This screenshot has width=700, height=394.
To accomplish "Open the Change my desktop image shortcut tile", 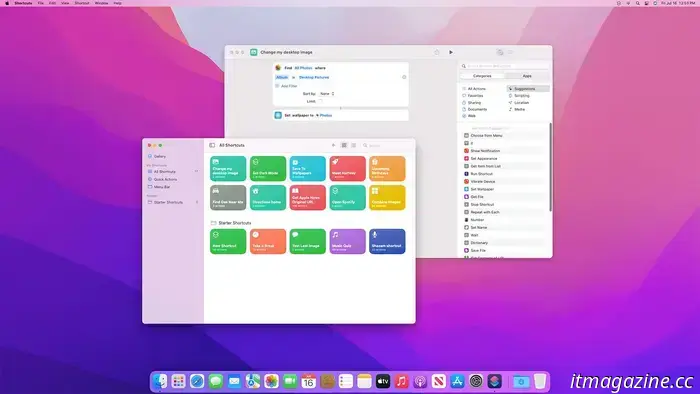I will (228, 169).
